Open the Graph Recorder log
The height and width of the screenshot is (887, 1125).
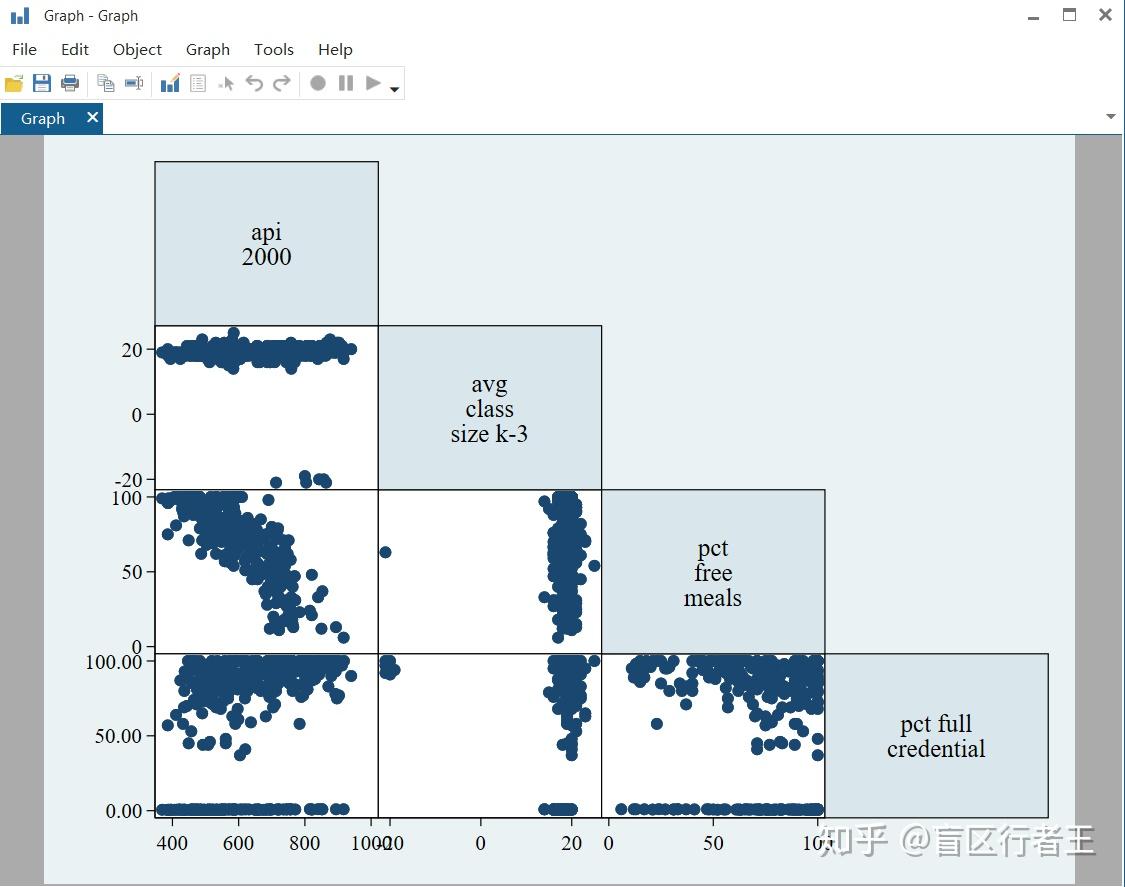(x=197, y=83)
